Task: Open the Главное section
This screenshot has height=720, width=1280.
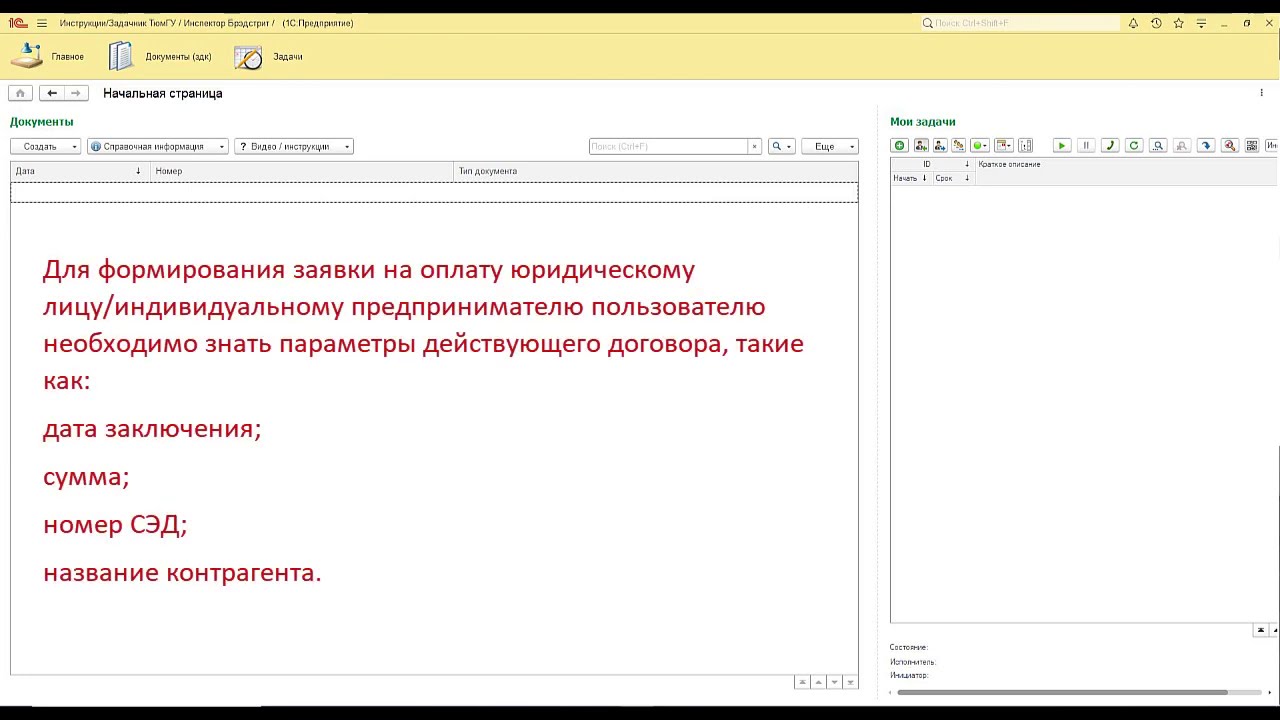Action: pos(48,57)
